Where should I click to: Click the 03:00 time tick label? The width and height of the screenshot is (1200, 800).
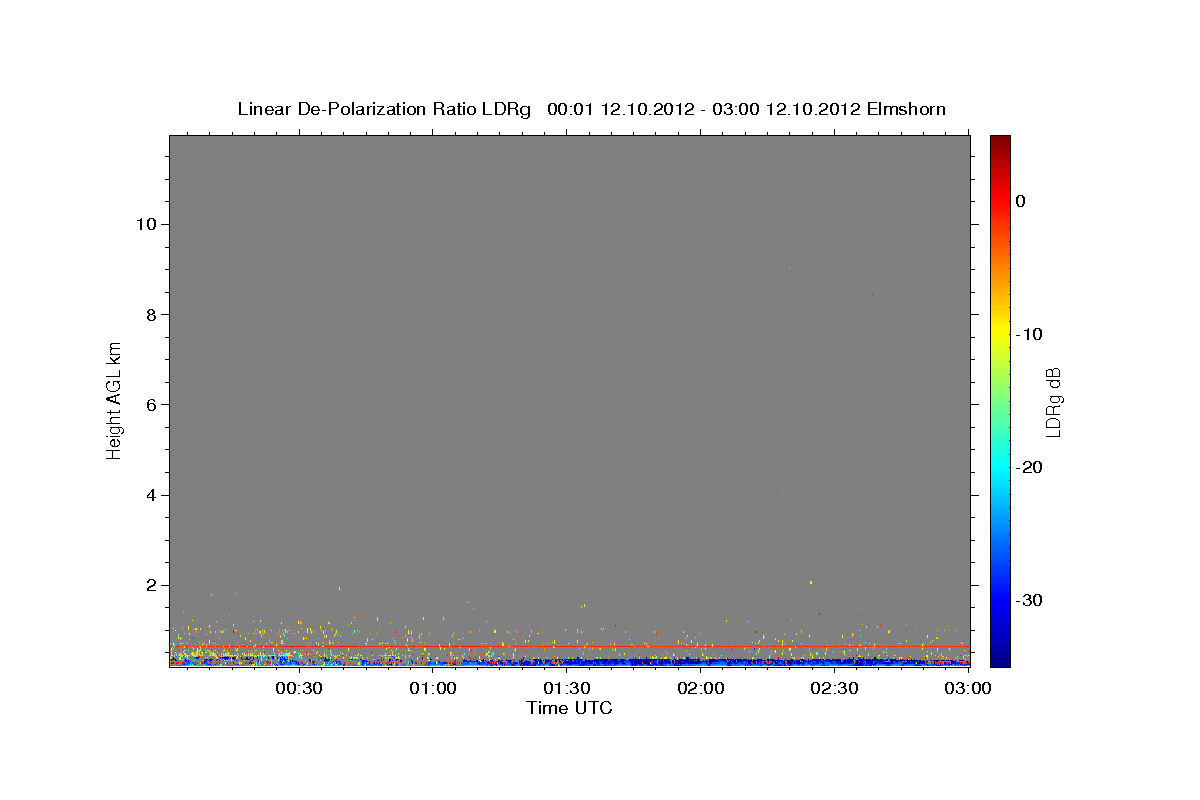[x=968, y=689]
